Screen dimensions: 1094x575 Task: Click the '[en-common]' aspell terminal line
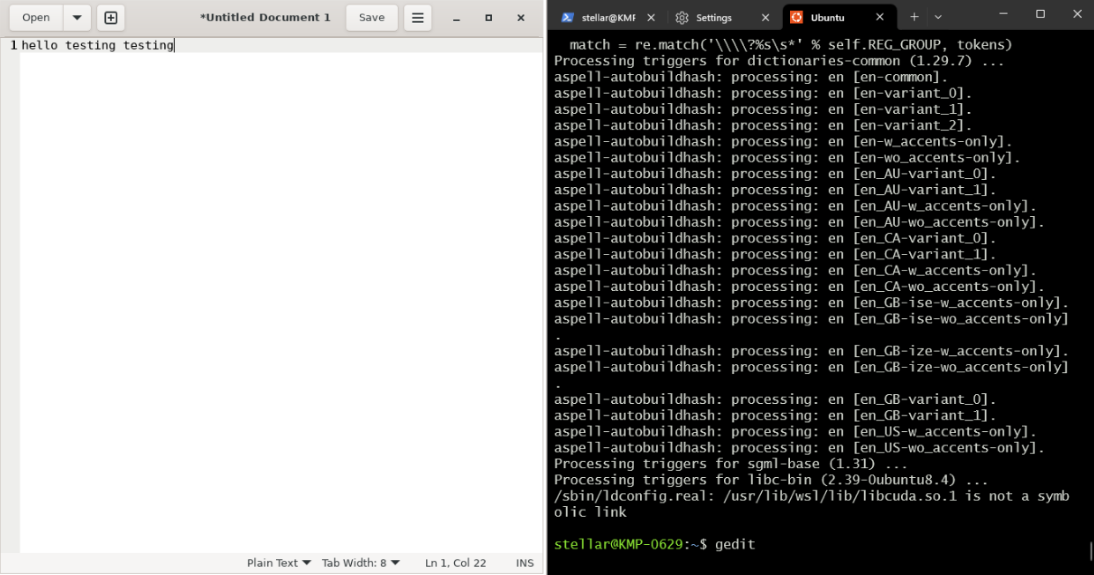[x=751, y=77]
